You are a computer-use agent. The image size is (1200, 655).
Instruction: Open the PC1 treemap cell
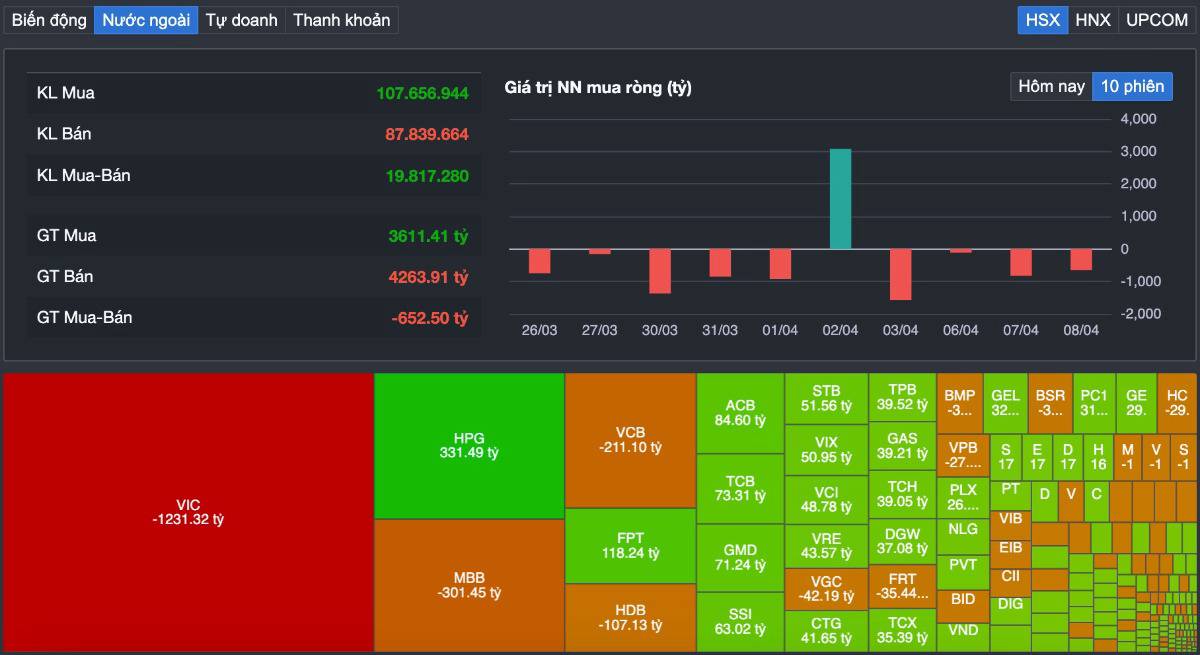pos(1094,403)
